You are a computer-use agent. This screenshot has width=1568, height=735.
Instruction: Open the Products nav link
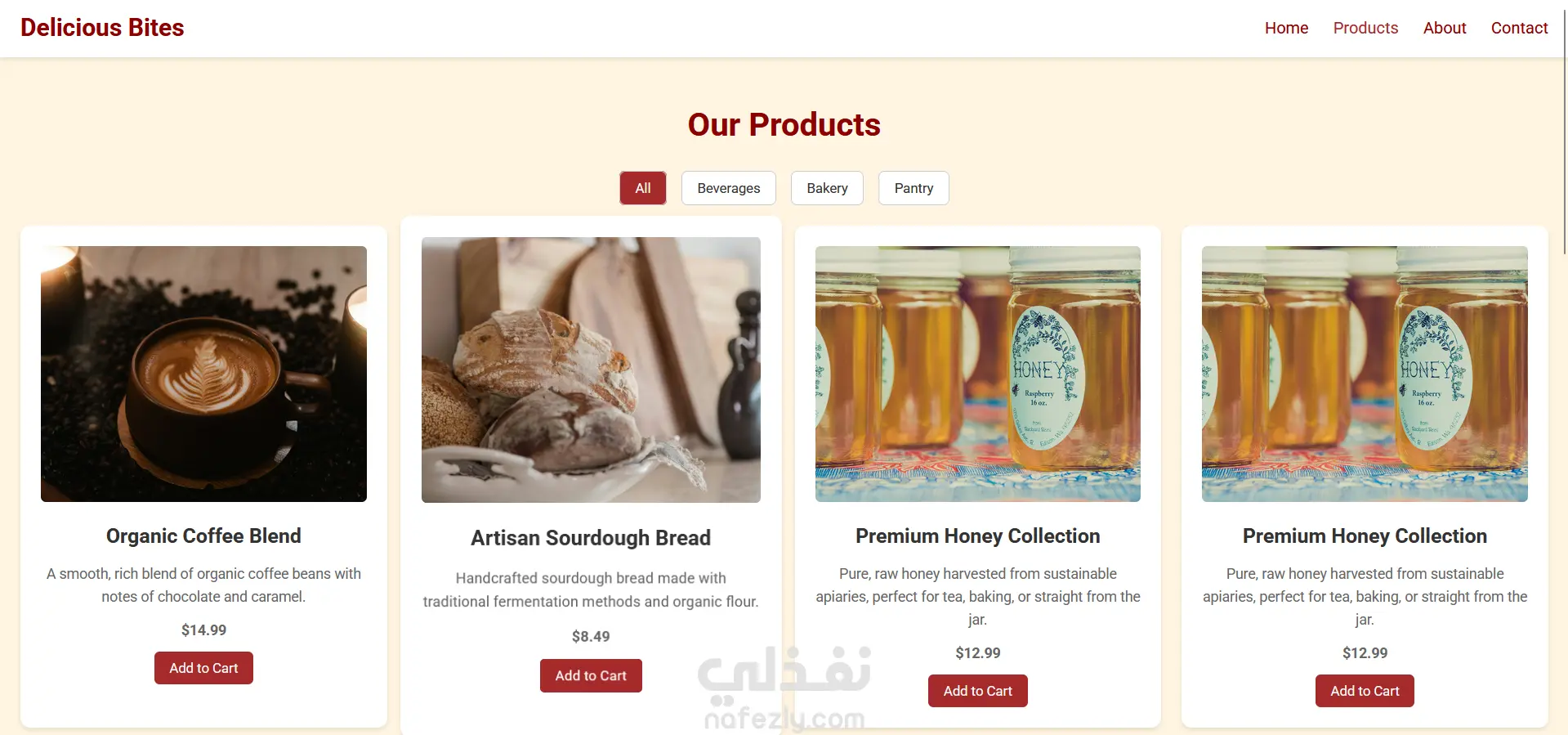tap(1365, 28)
